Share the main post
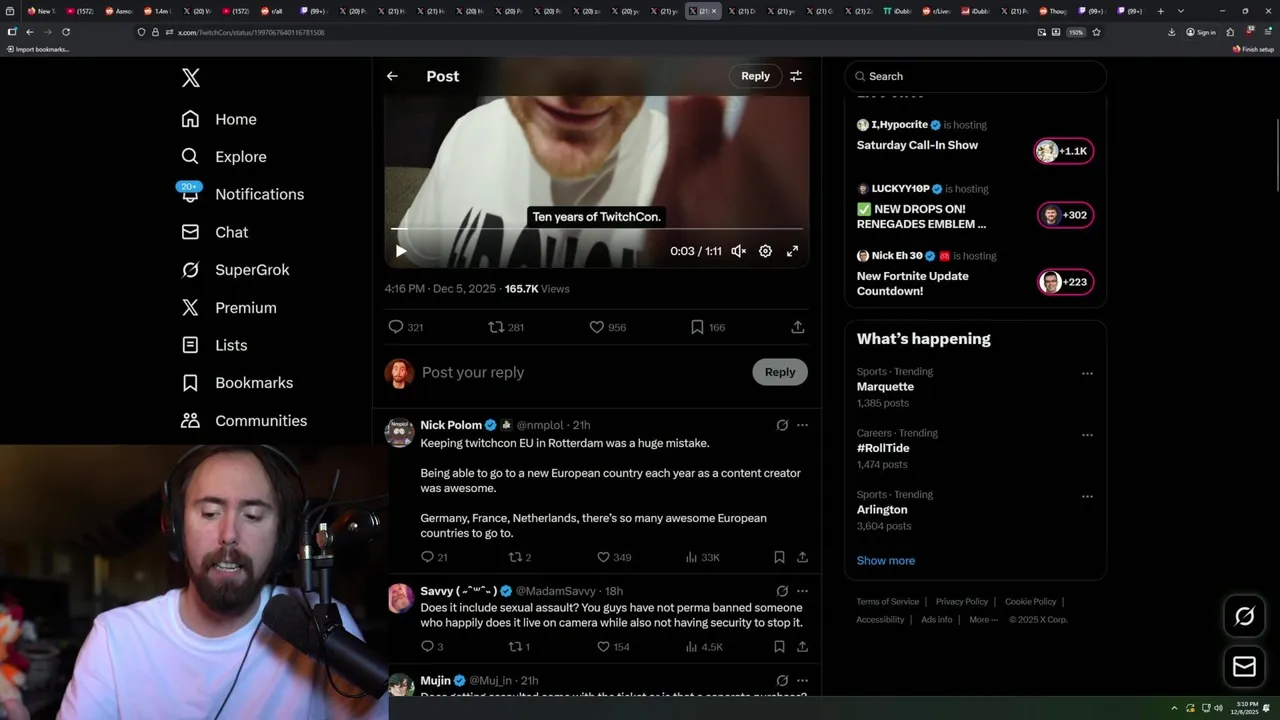1280x720 pixels. click(x=798, y=327)
